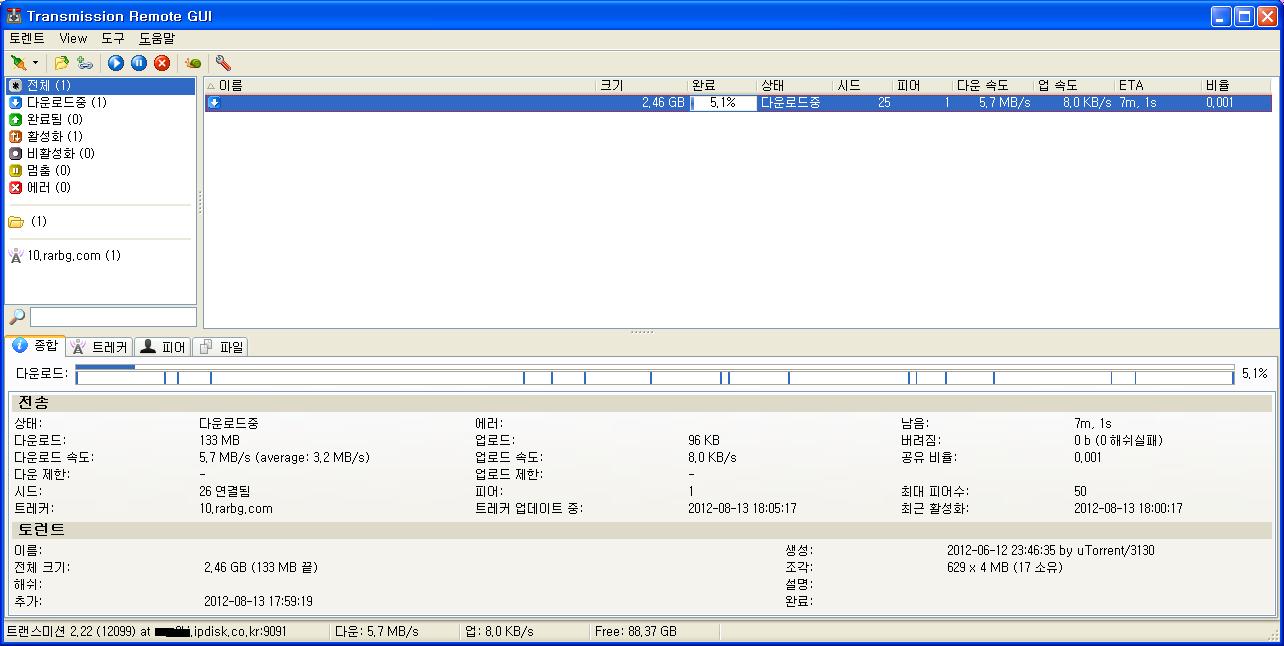Click the magnifier search icon

(x=16, y=317)
